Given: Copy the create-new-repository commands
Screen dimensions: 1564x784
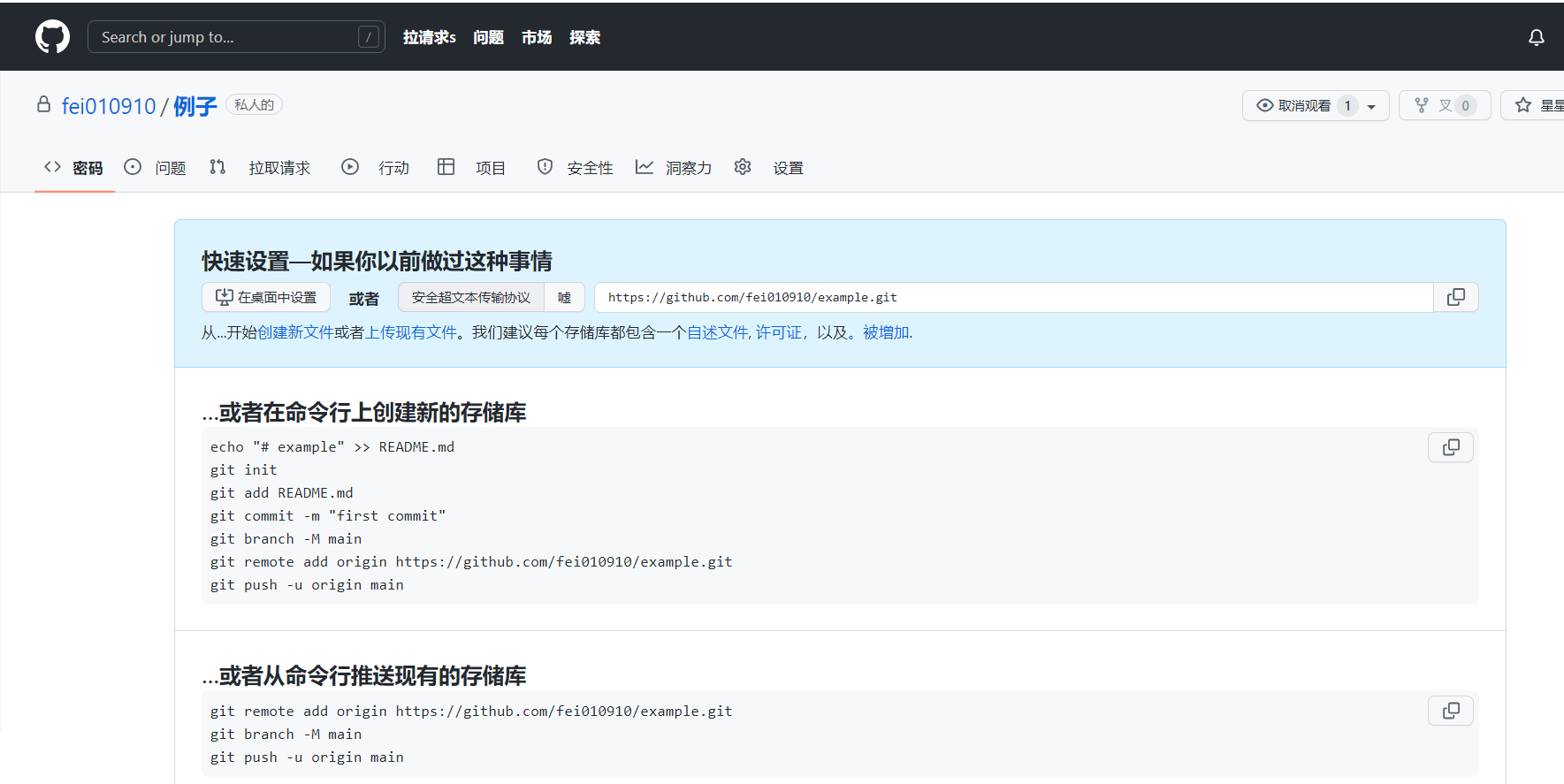Looking at the screenshot, I should 1451,447.
